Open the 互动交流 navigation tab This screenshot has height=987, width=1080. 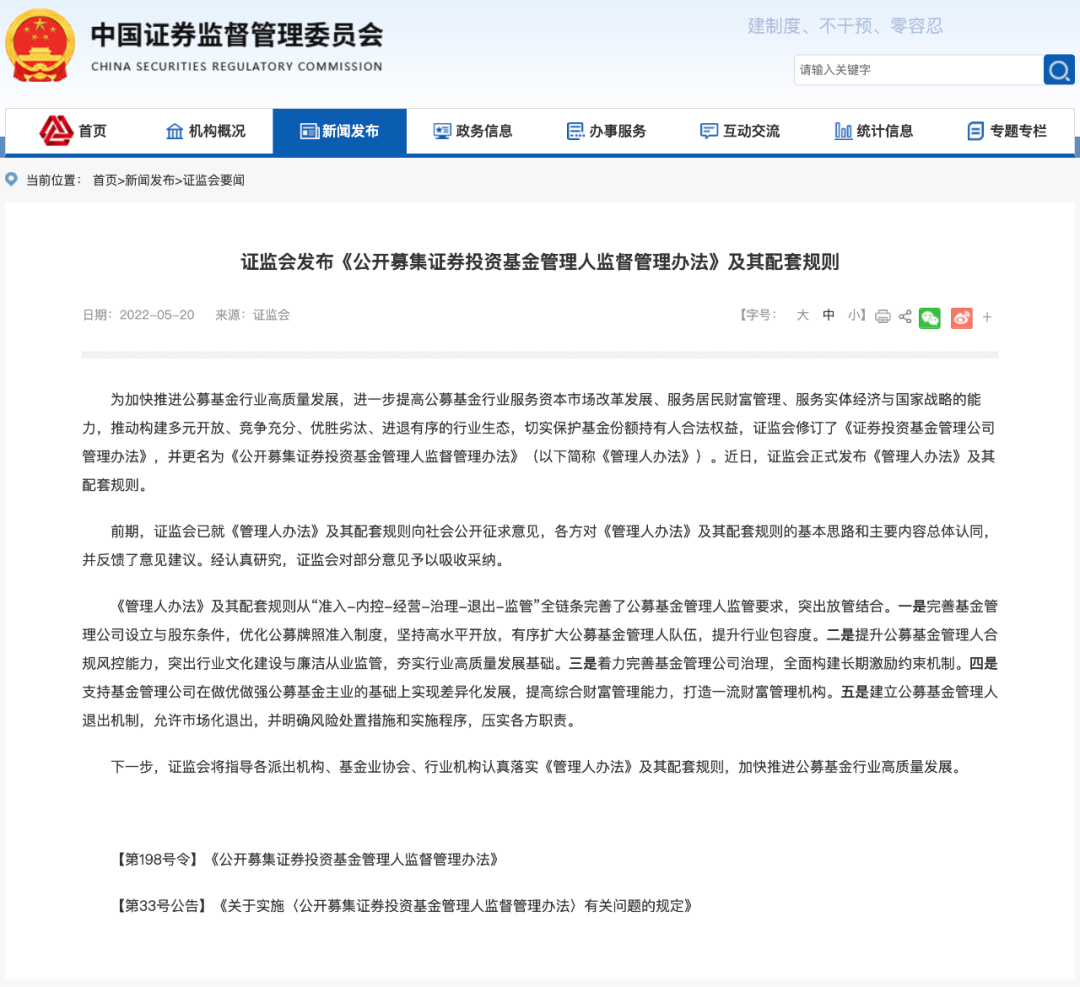point(740,131)
